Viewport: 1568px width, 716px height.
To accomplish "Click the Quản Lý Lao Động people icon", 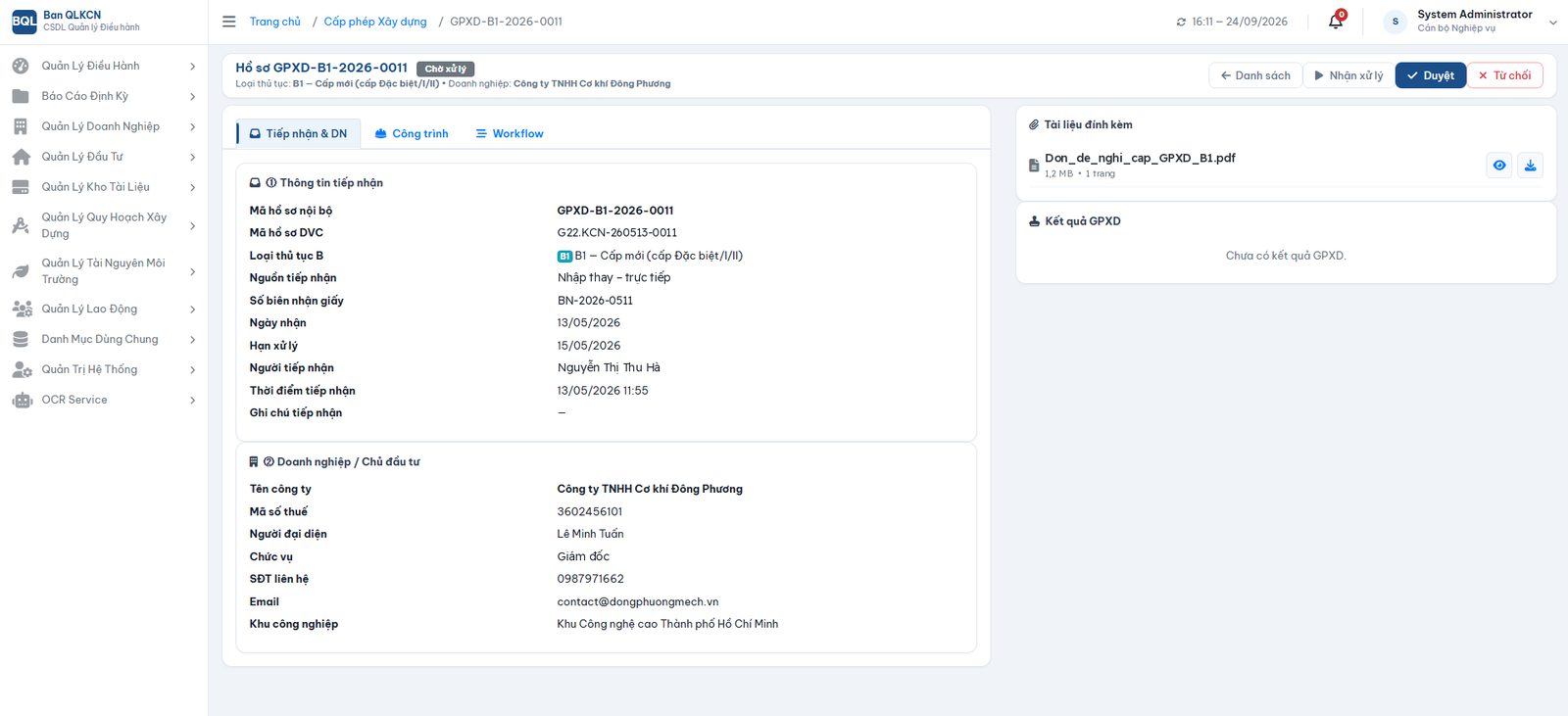I will (x=22, y=309).
